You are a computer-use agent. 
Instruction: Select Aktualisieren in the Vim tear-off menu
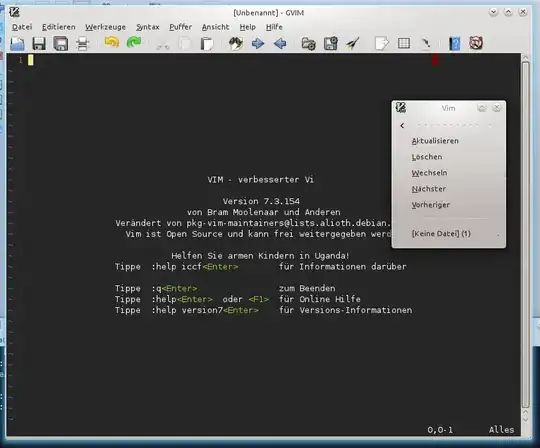[x=435, y=141]
